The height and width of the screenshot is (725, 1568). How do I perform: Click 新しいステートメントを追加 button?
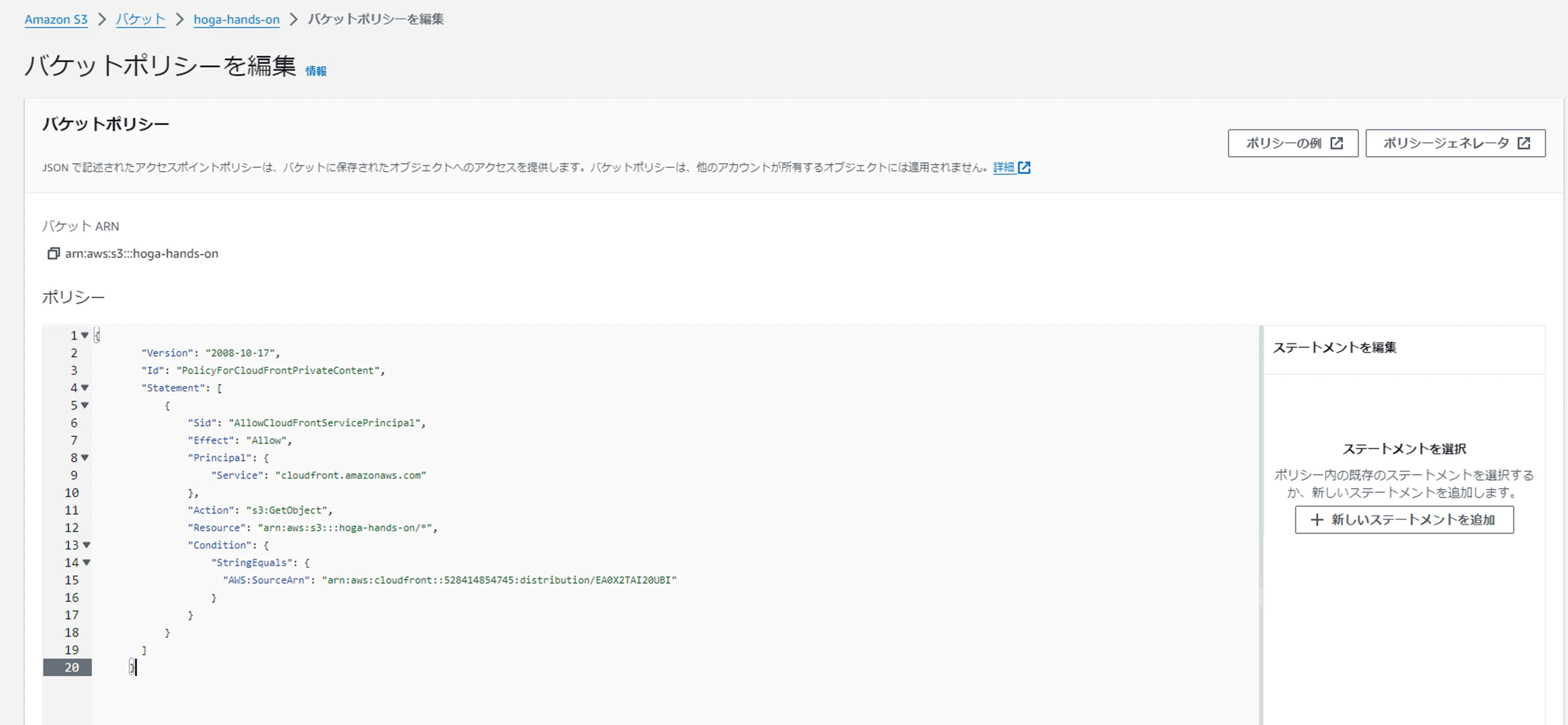click(x=1404, y=520)
